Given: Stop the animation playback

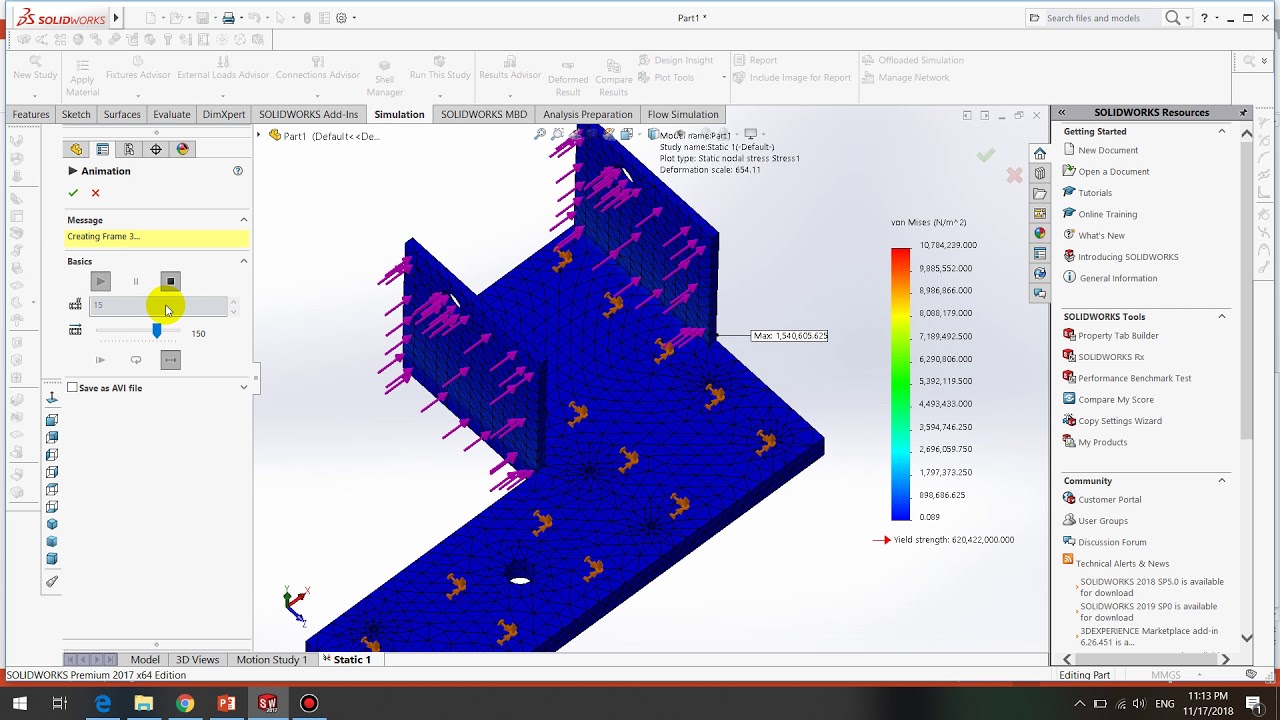Looking at the screenshot, I should coord(170,282).
